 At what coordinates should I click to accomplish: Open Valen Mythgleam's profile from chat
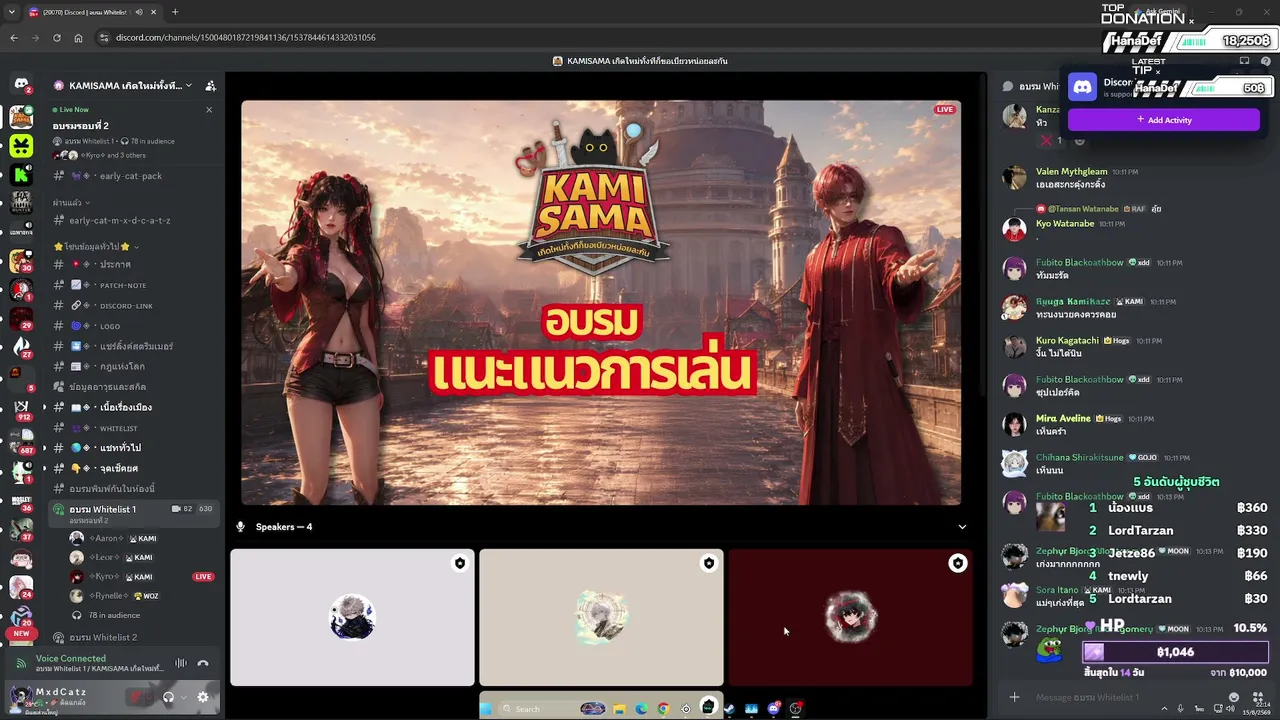pyautogui.click(x=1071, y=172)
